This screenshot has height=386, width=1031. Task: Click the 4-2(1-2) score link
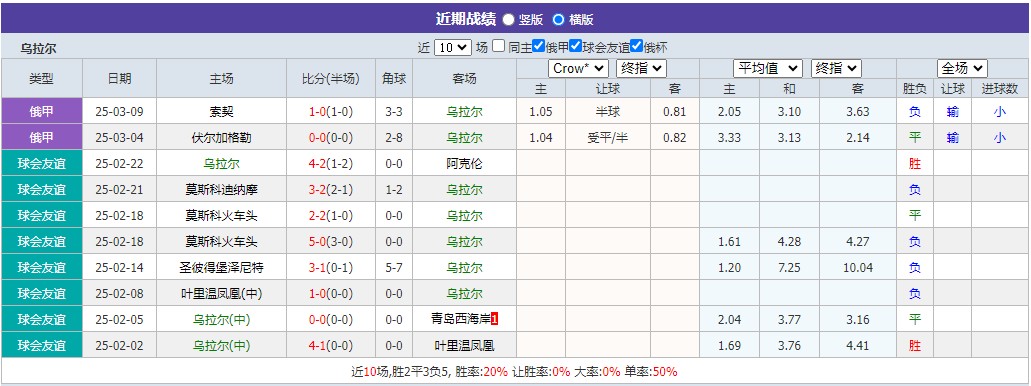[x=331, y=164]
